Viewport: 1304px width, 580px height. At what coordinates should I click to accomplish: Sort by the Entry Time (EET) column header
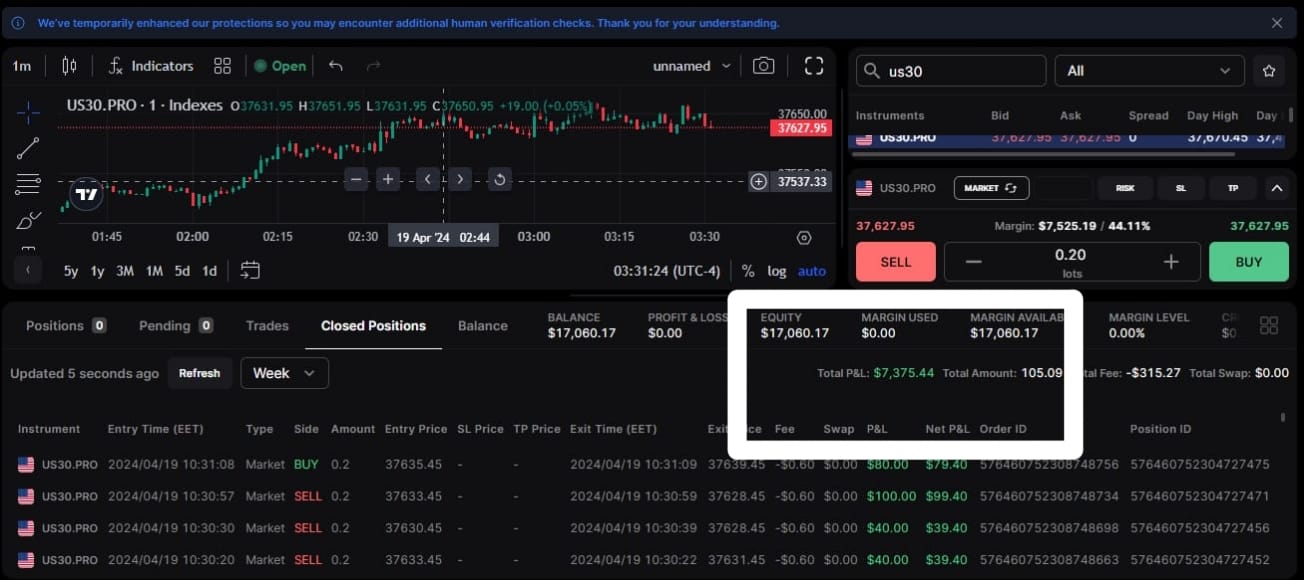[x=155, y=429]
